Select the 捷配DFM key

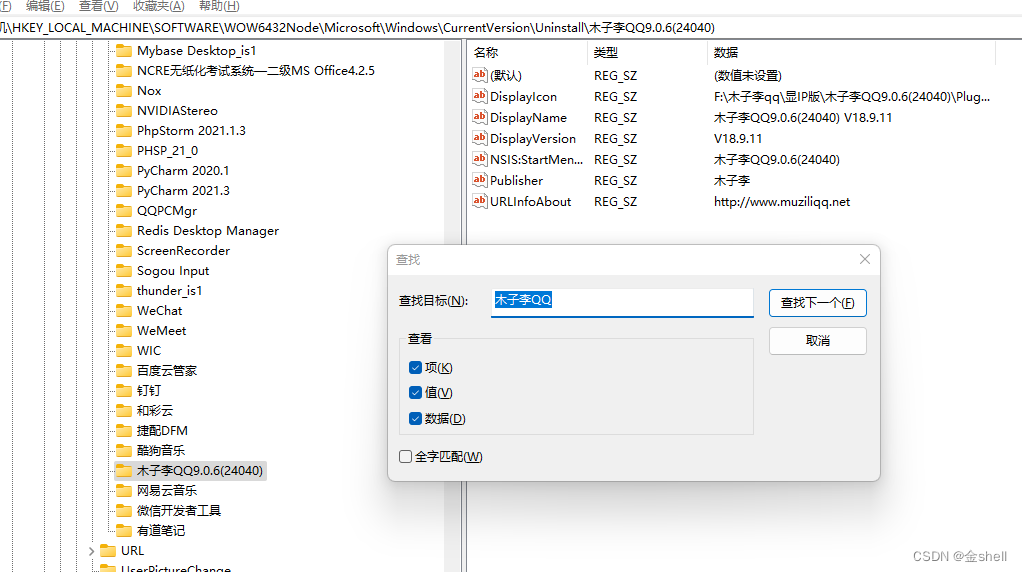coord(162,431)
